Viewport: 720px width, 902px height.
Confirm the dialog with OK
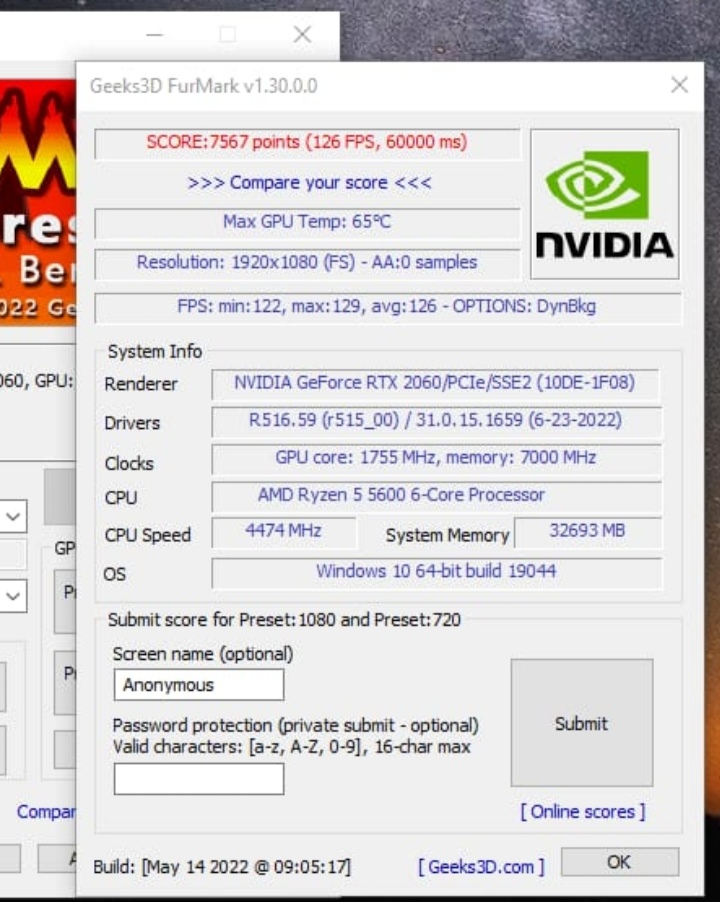click(619, 862)
